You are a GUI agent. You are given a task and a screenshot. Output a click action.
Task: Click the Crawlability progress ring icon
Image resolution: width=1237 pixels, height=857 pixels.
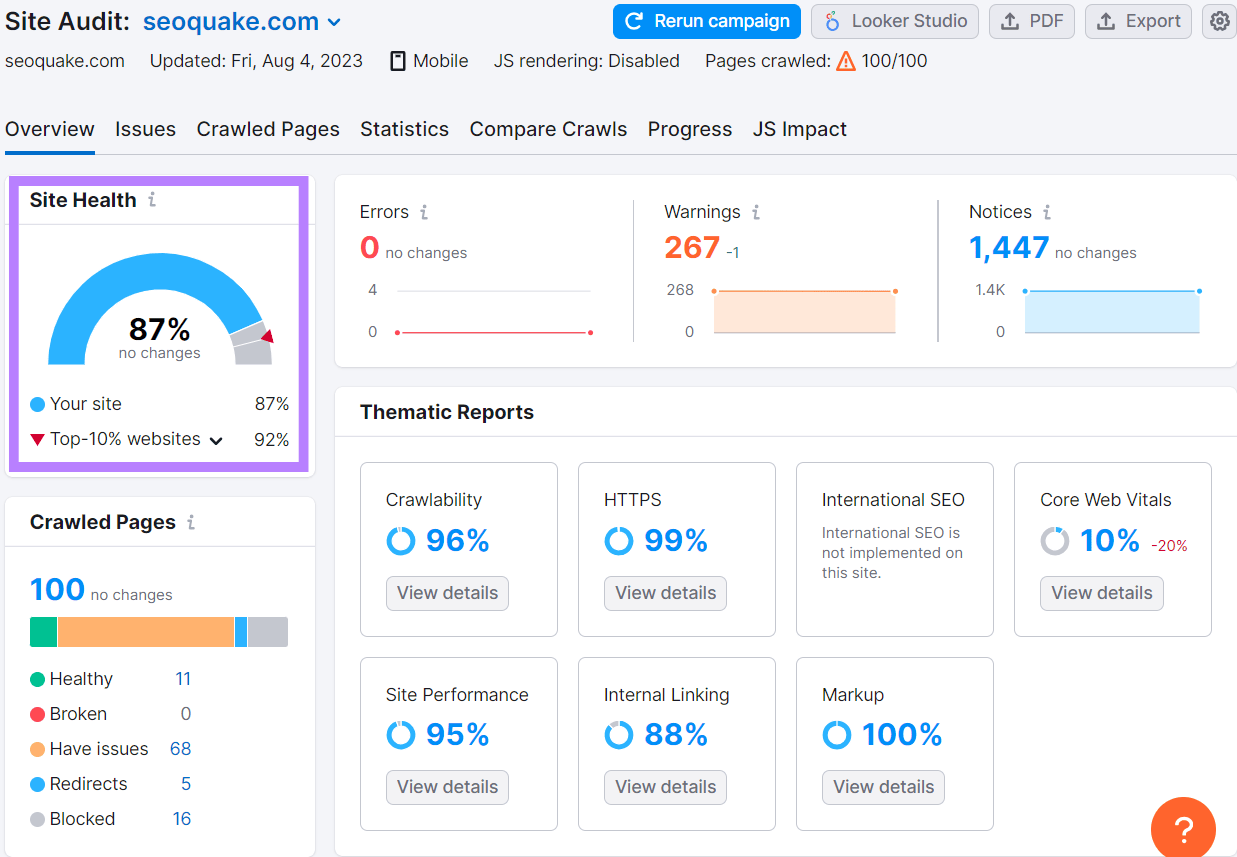401,541
